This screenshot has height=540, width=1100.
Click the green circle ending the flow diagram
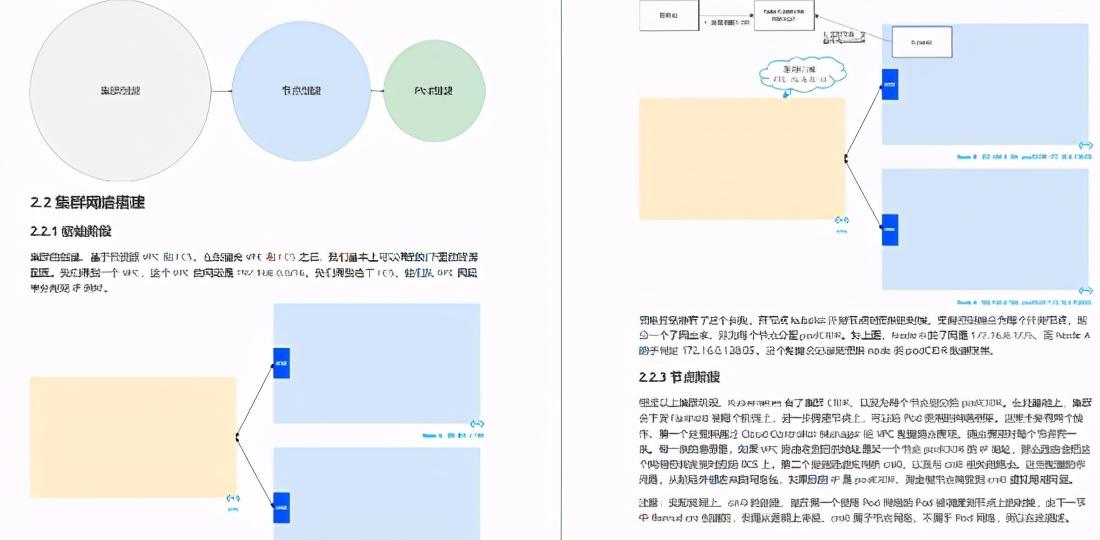point(434,90)
